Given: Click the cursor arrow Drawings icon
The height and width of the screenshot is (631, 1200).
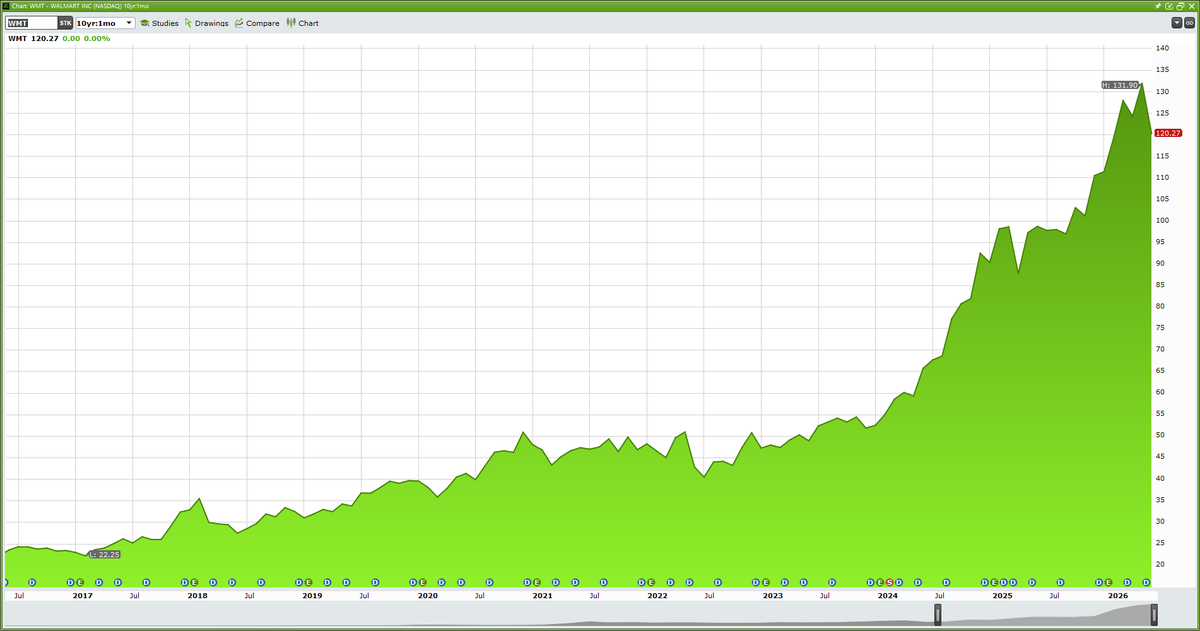Looking at the screenshot, I should (188, 22).
